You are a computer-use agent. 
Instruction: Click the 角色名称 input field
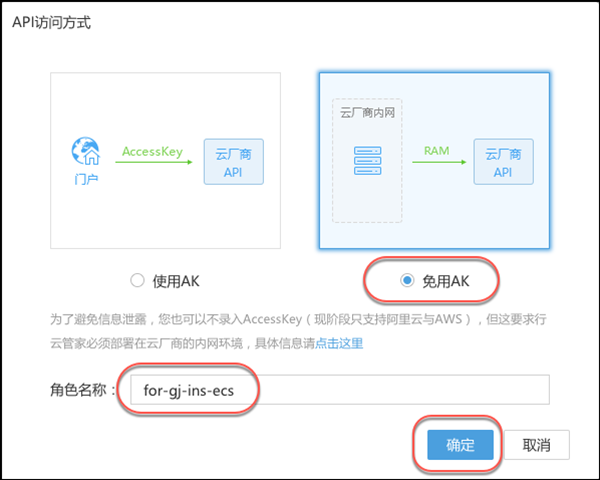coord(340,390)
